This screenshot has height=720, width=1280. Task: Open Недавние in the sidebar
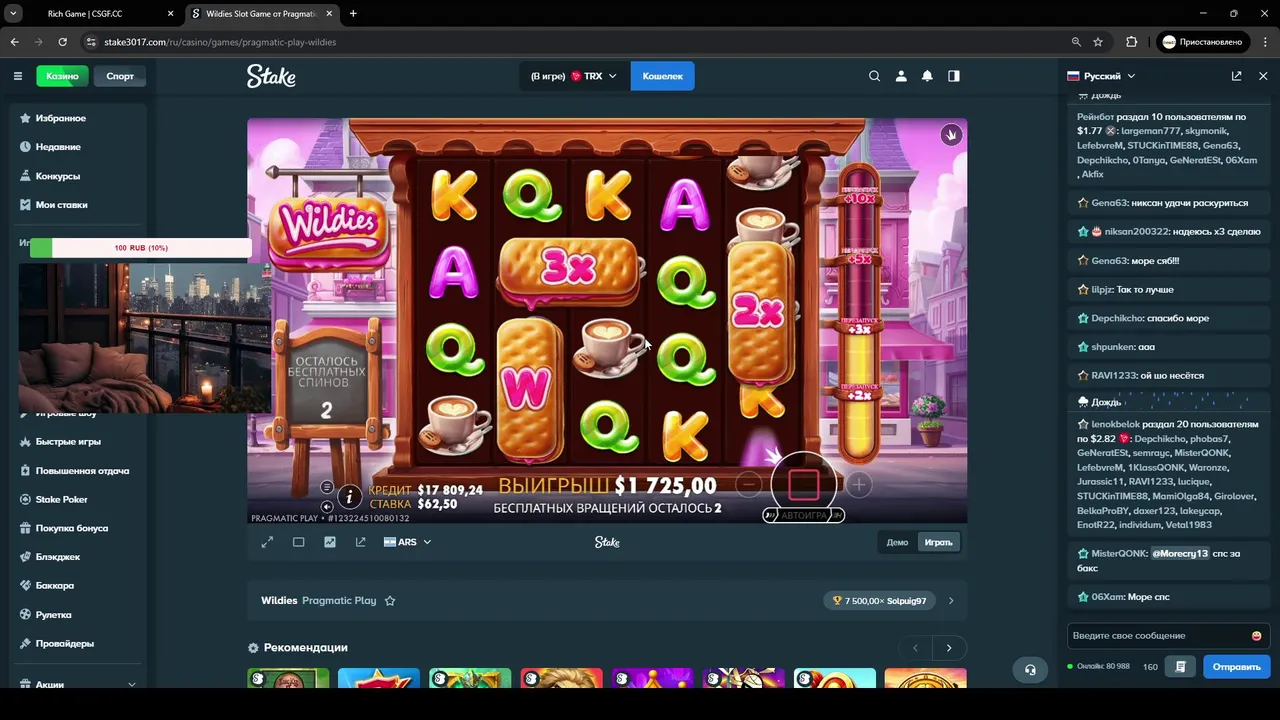(58, 147)
